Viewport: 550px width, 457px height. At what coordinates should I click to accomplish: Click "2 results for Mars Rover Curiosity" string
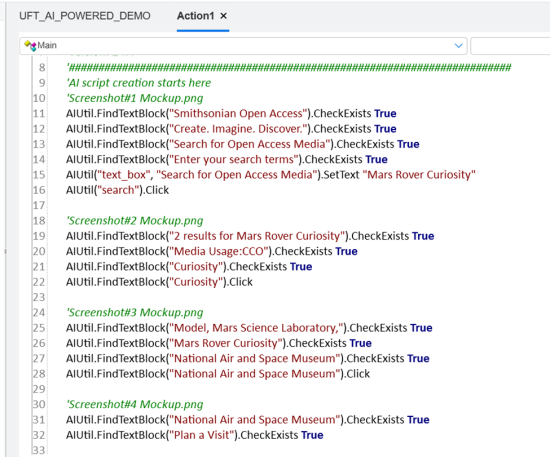pyautogui.click(x=257, y=236)
